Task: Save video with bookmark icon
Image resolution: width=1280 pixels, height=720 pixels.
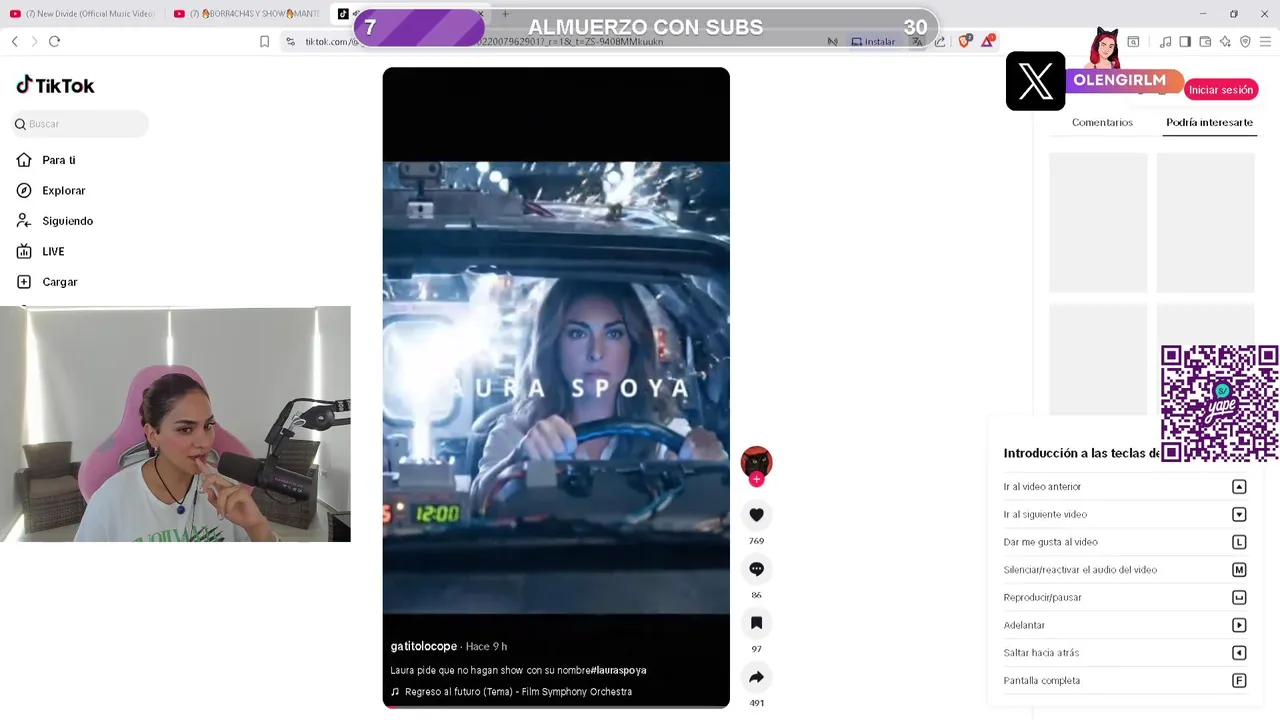Action: 756,623
